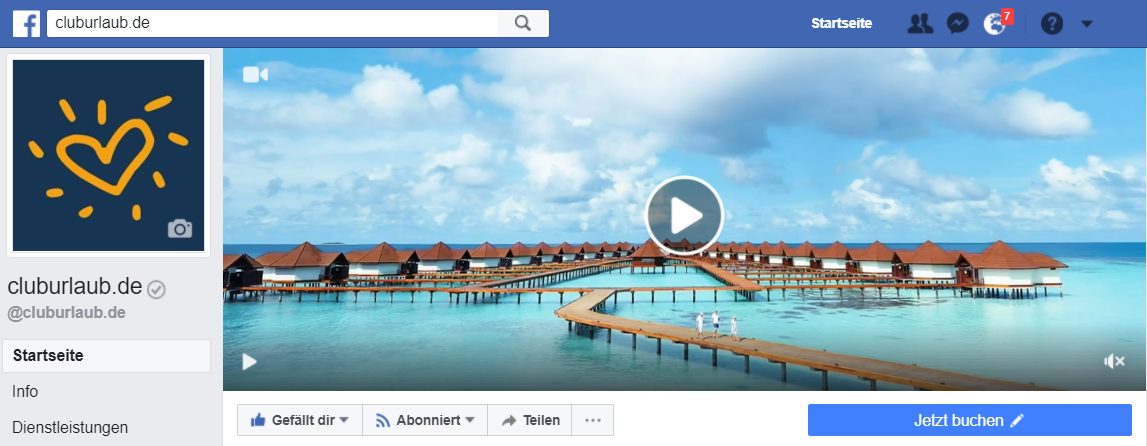Viewport: 1147px width, 446px height.
Task: Open the Messenger icon
Action: click(x=957, y=23)
